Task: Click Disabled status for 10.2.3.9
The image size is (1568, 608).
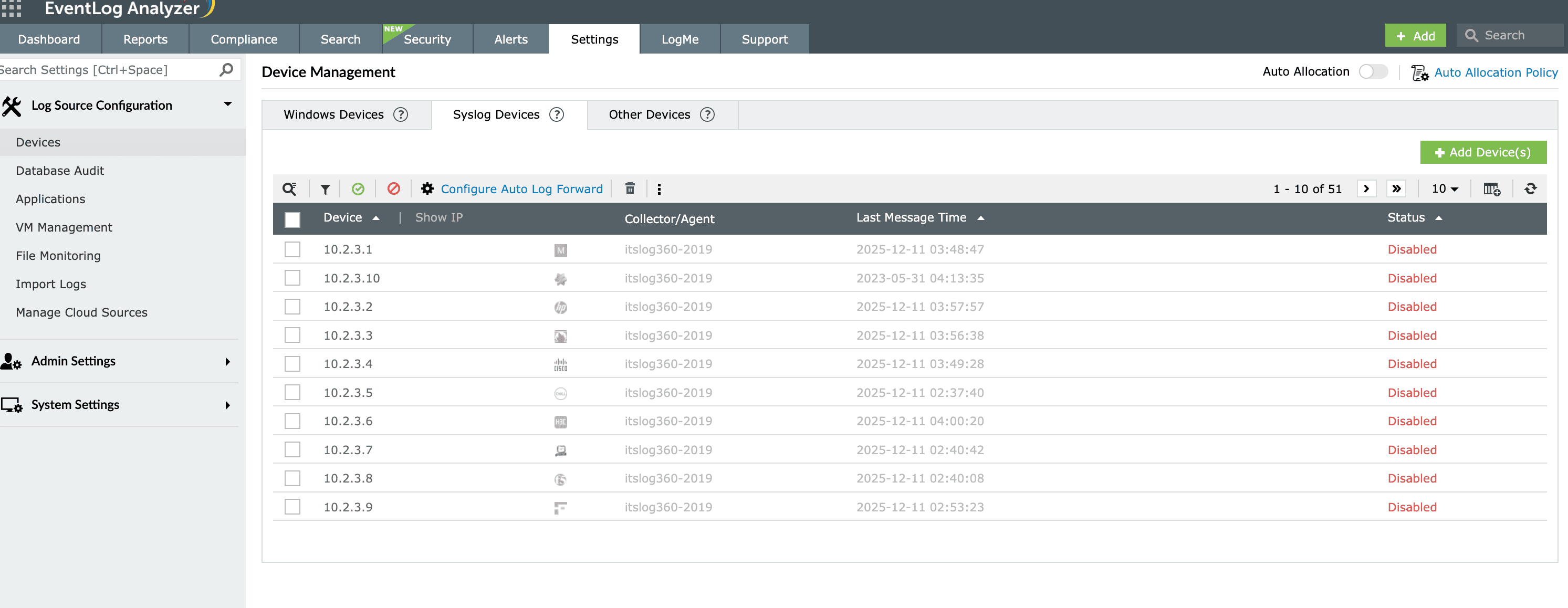Action: [1412, 507]
